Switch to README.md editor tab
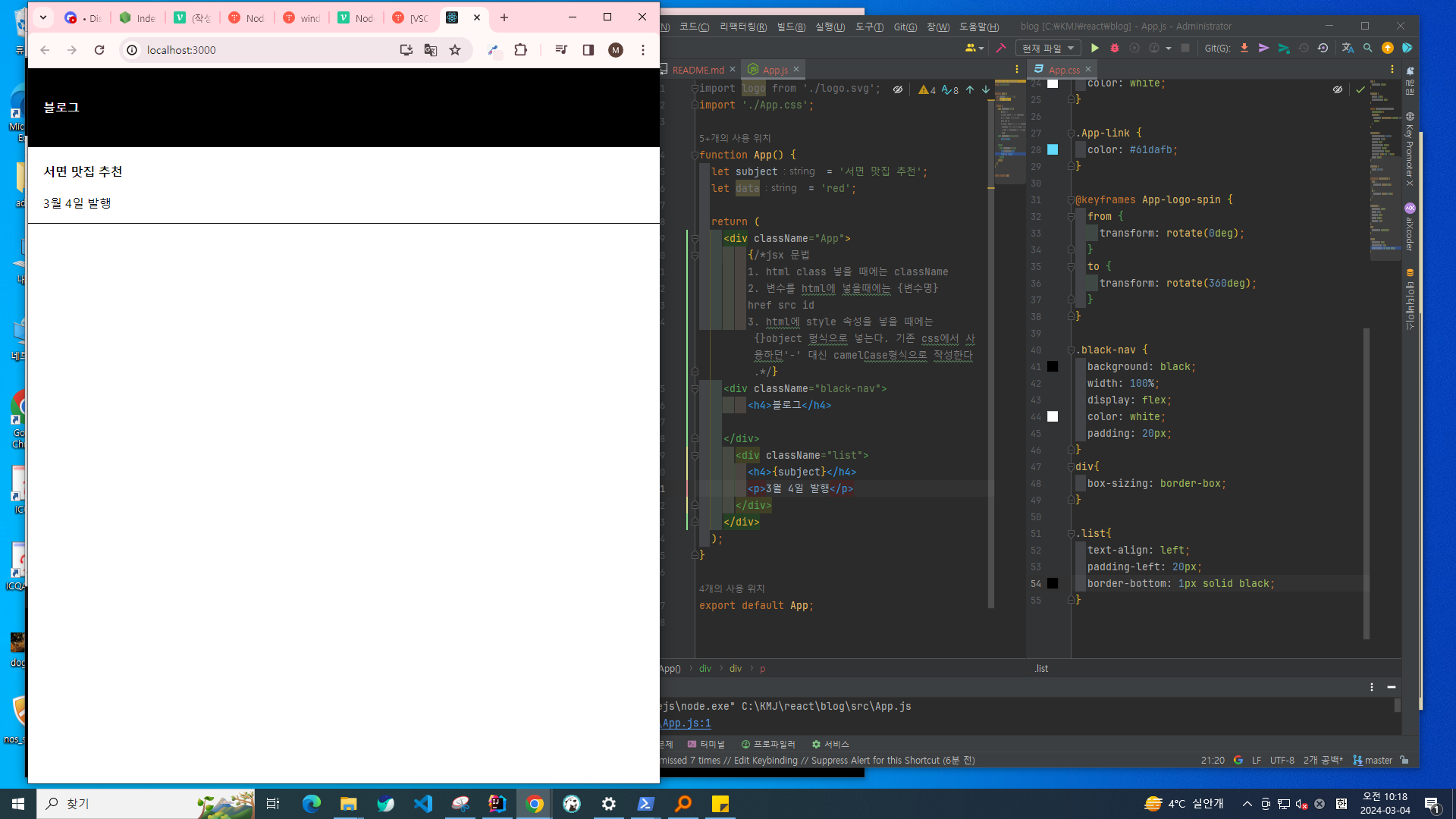This screenshot has height=819, width=1456. click(x=698, y=70)
